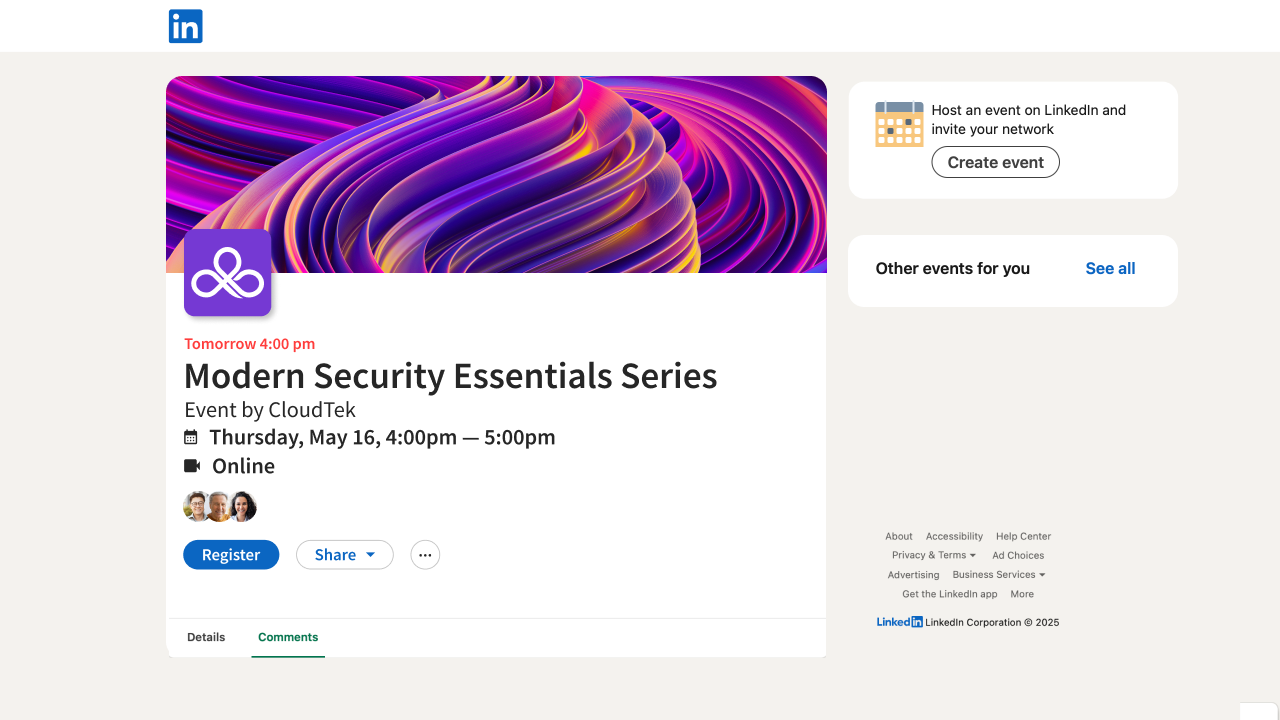Select the Comments tab

click(x=288, y=637)
